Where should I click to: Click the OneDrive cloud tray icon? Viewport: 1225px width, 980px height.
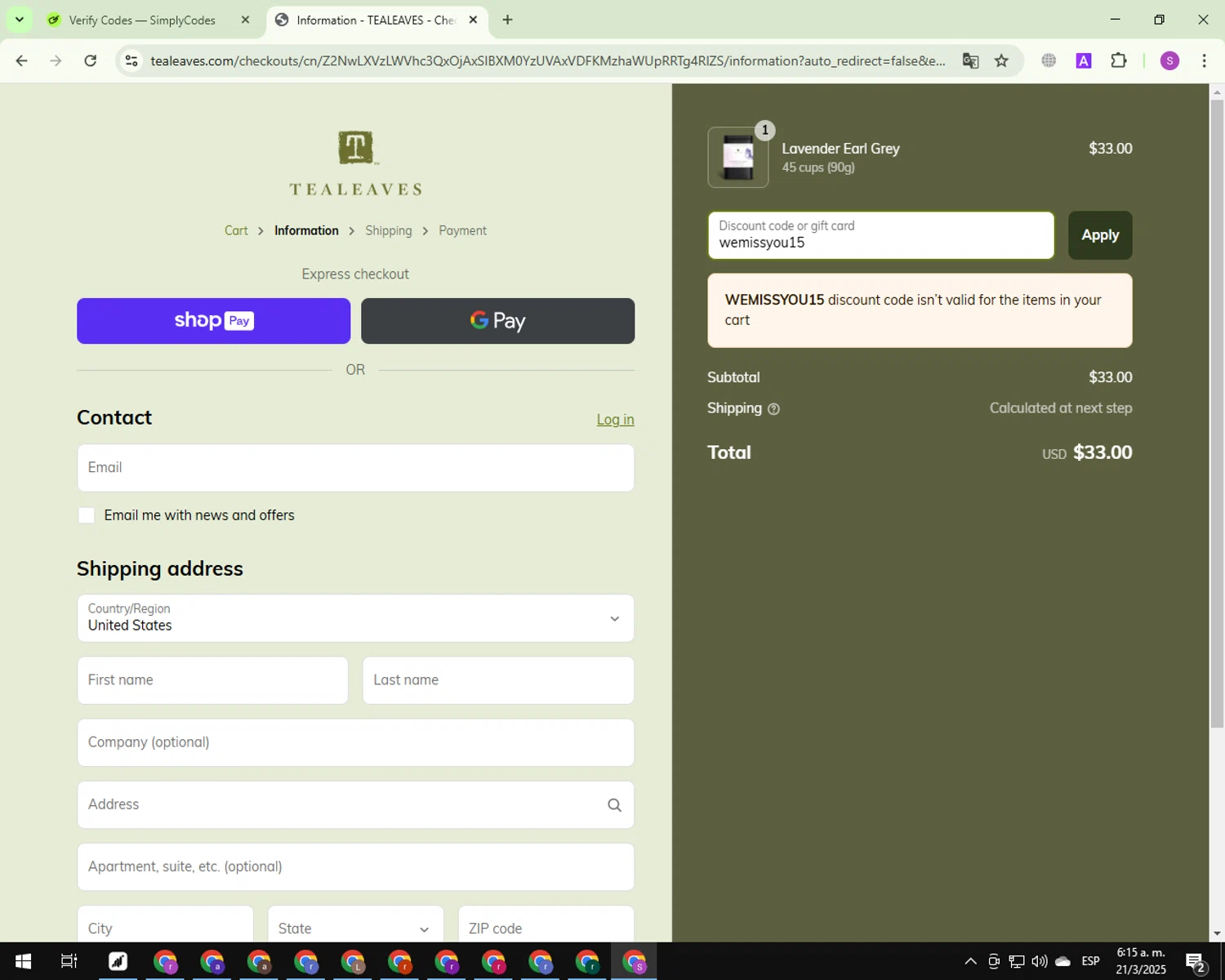tap(1062, 961)
